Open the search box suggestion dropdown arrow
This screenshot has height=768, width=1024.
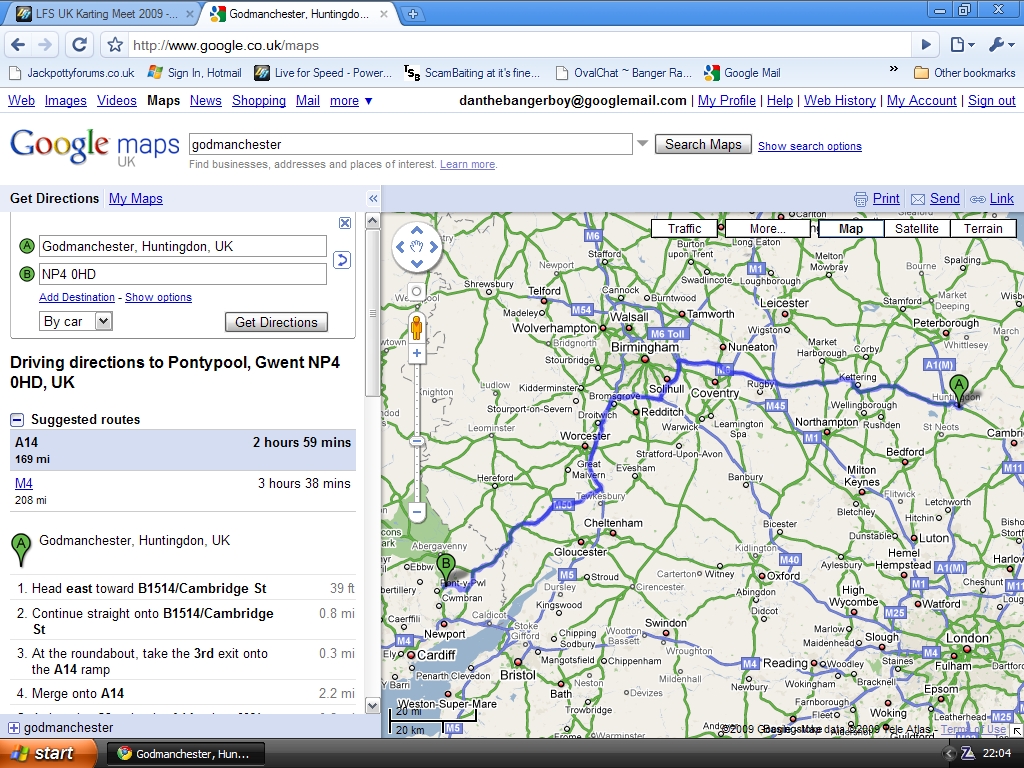point(643,144)
